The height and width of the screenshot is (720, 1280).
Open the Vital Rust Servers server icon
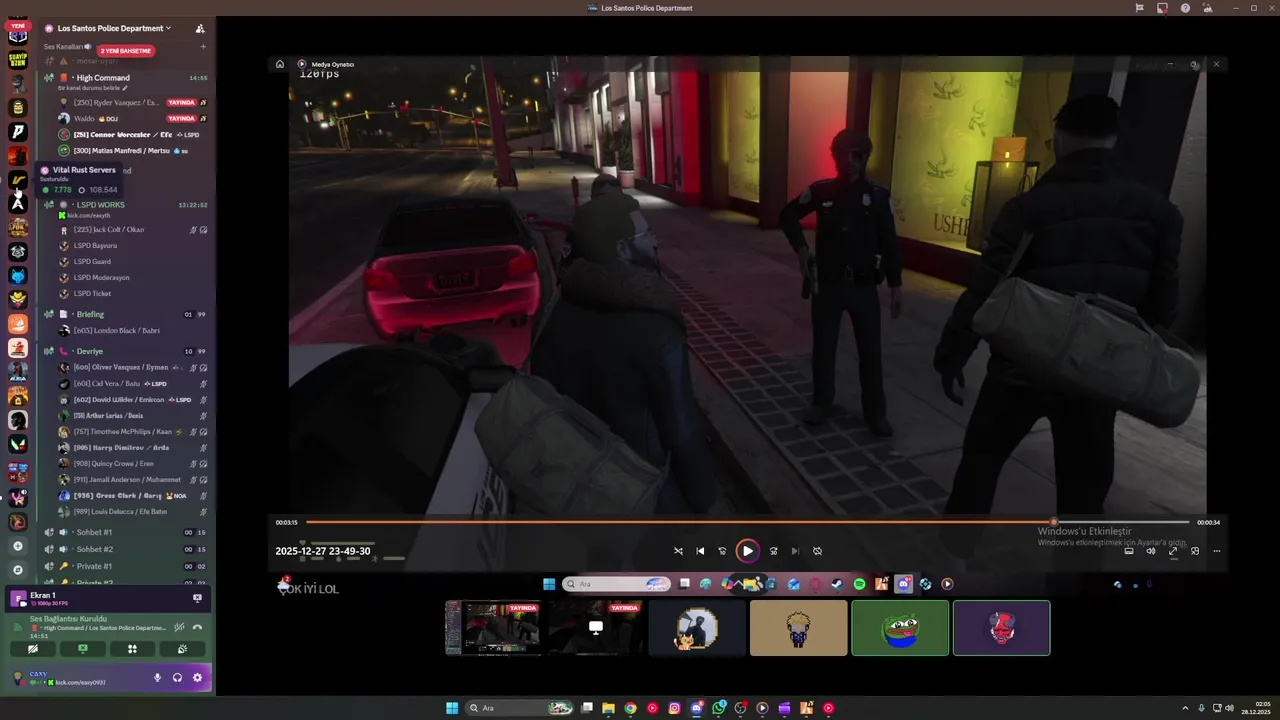[18, 180]
